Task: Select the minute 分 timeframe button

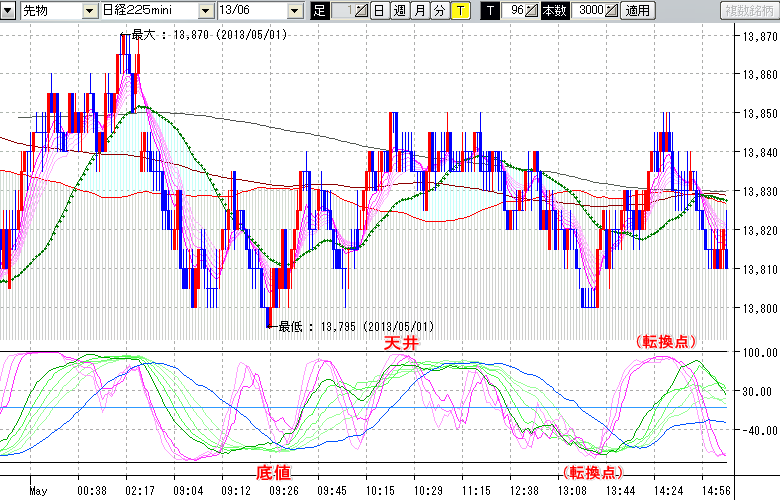Action: point(438,11)
